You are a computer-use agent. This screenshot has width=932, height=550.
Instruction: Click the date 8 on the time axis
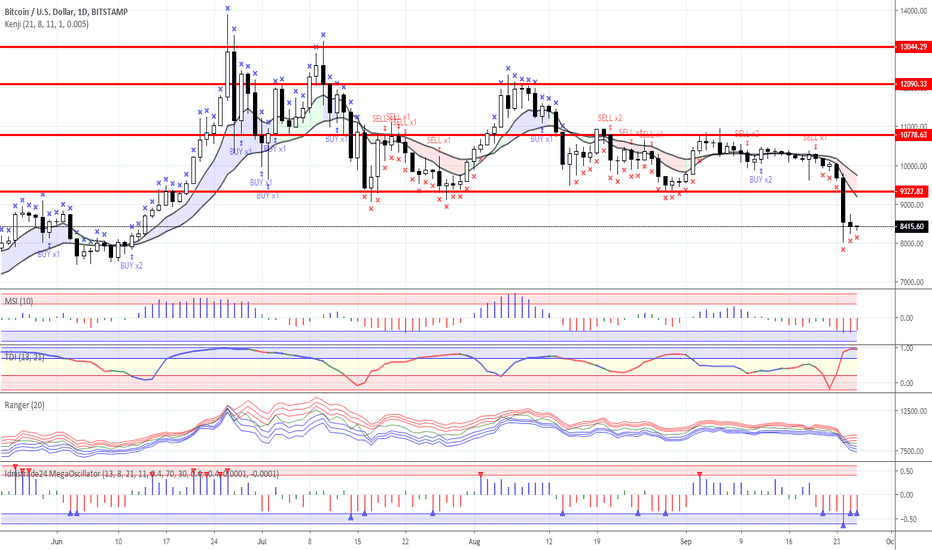pos(310,542)
